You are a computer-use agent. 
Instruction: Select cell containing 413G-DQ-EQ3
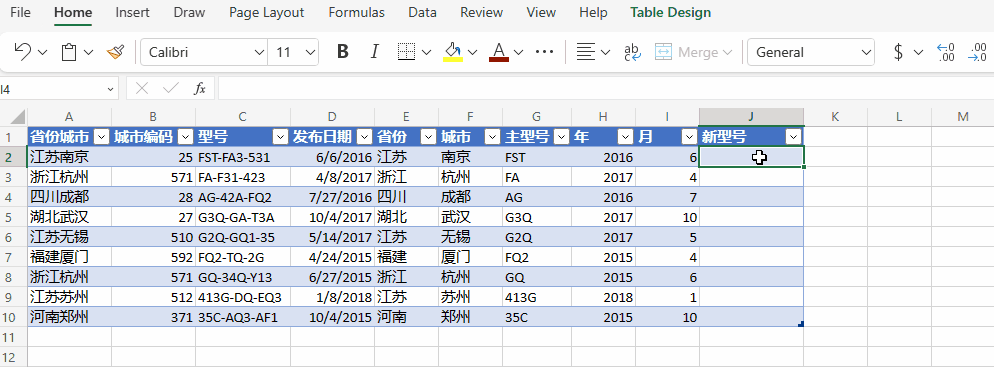pos(243,297)
